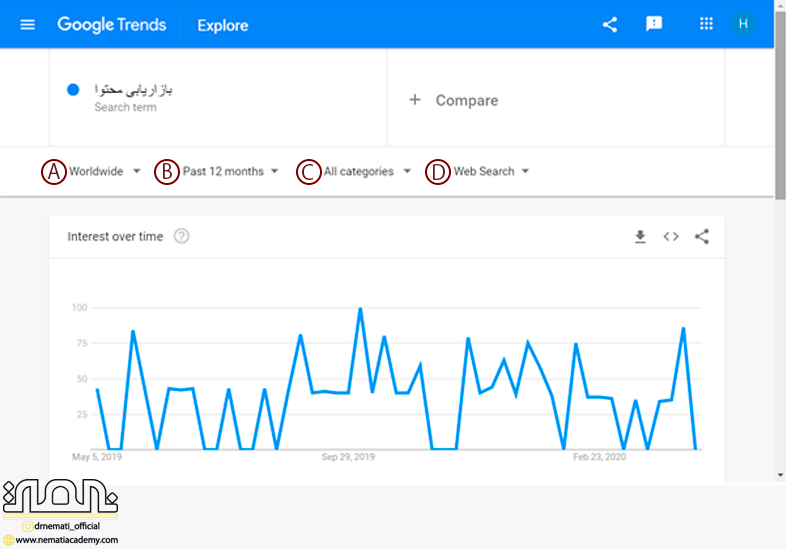Open the Web Search type dropdown
Screen dimensions: 786x549
pos(491,171)
